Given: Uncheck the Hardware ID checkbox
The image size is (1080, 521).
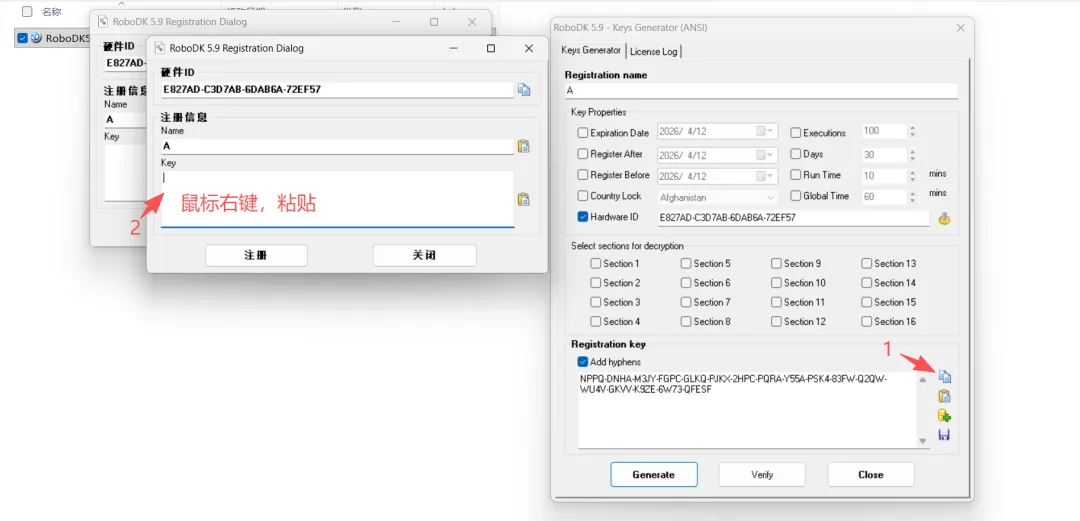Looking at the screenshot, I should [x=583, y=217].
